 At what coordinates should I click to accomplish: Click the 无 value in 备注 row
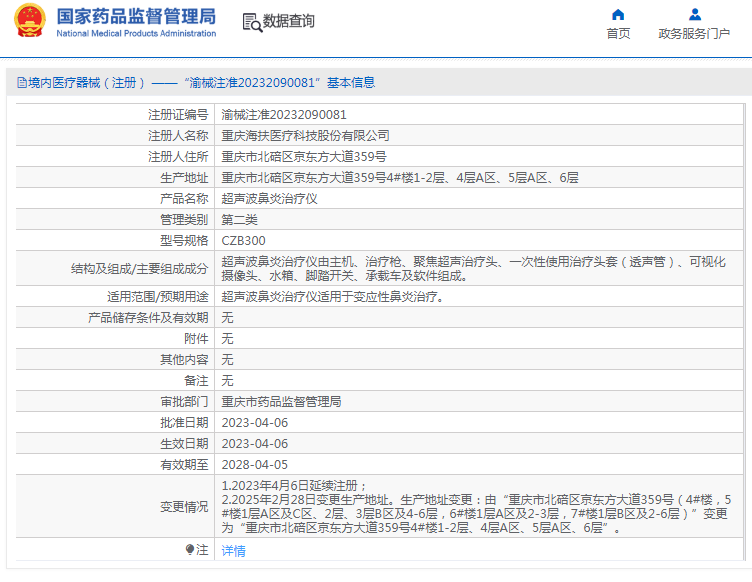[x=227, y=381]
